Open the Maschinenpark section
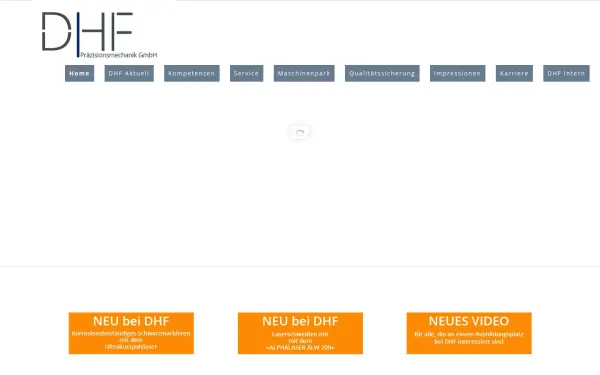600x375 pixels. [x=304, y=73]
